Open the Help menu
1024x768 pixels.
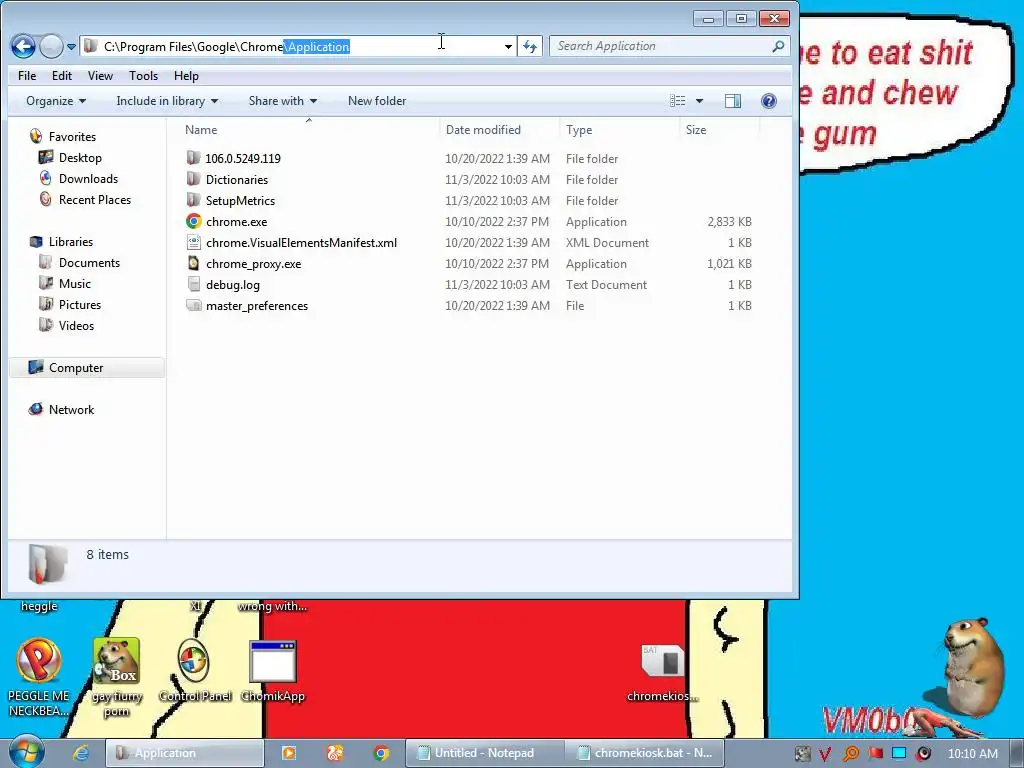pyautogui.click(x=186, y=76)
